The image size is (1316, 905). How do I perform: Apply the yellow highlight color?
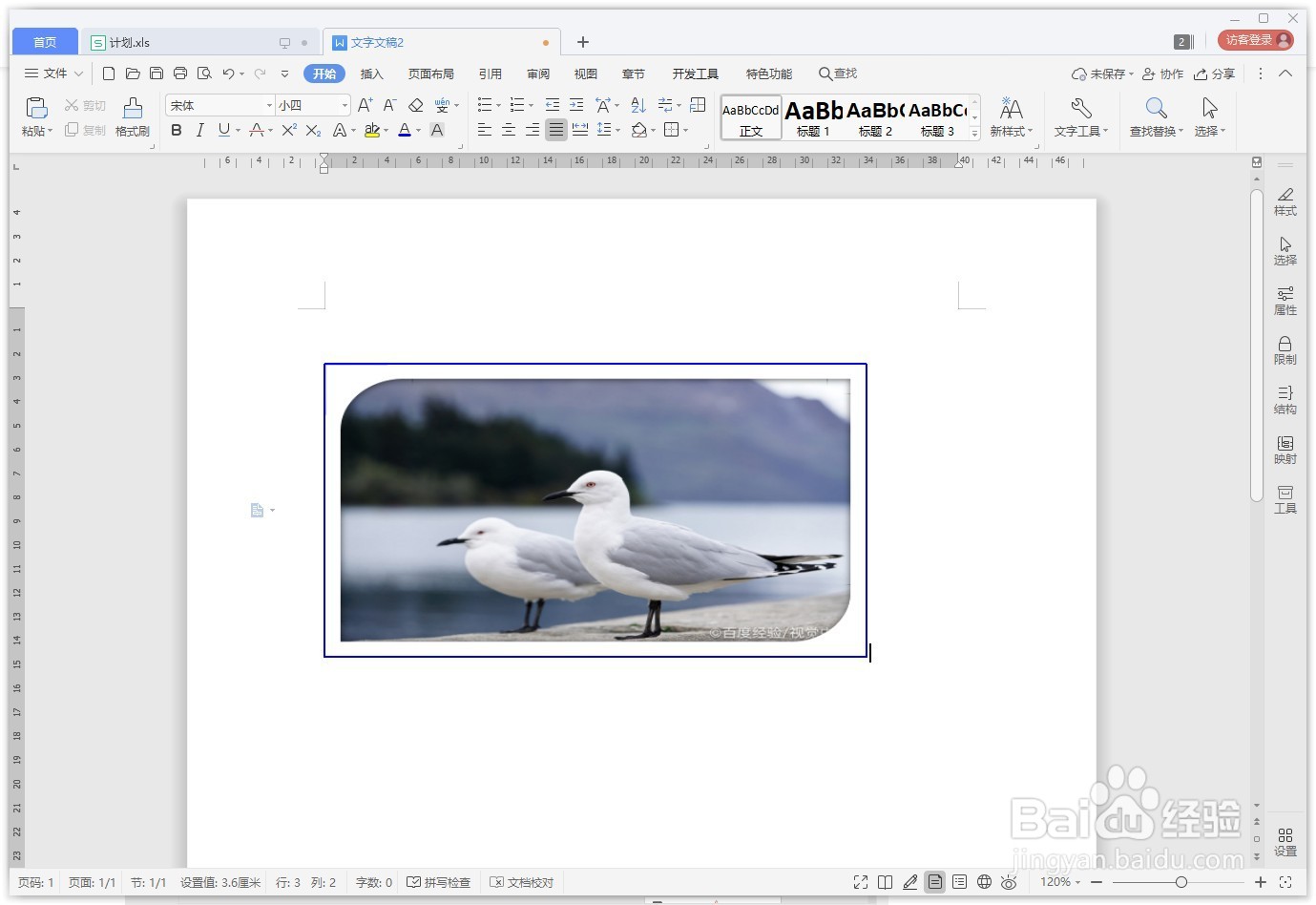(372, 130)
